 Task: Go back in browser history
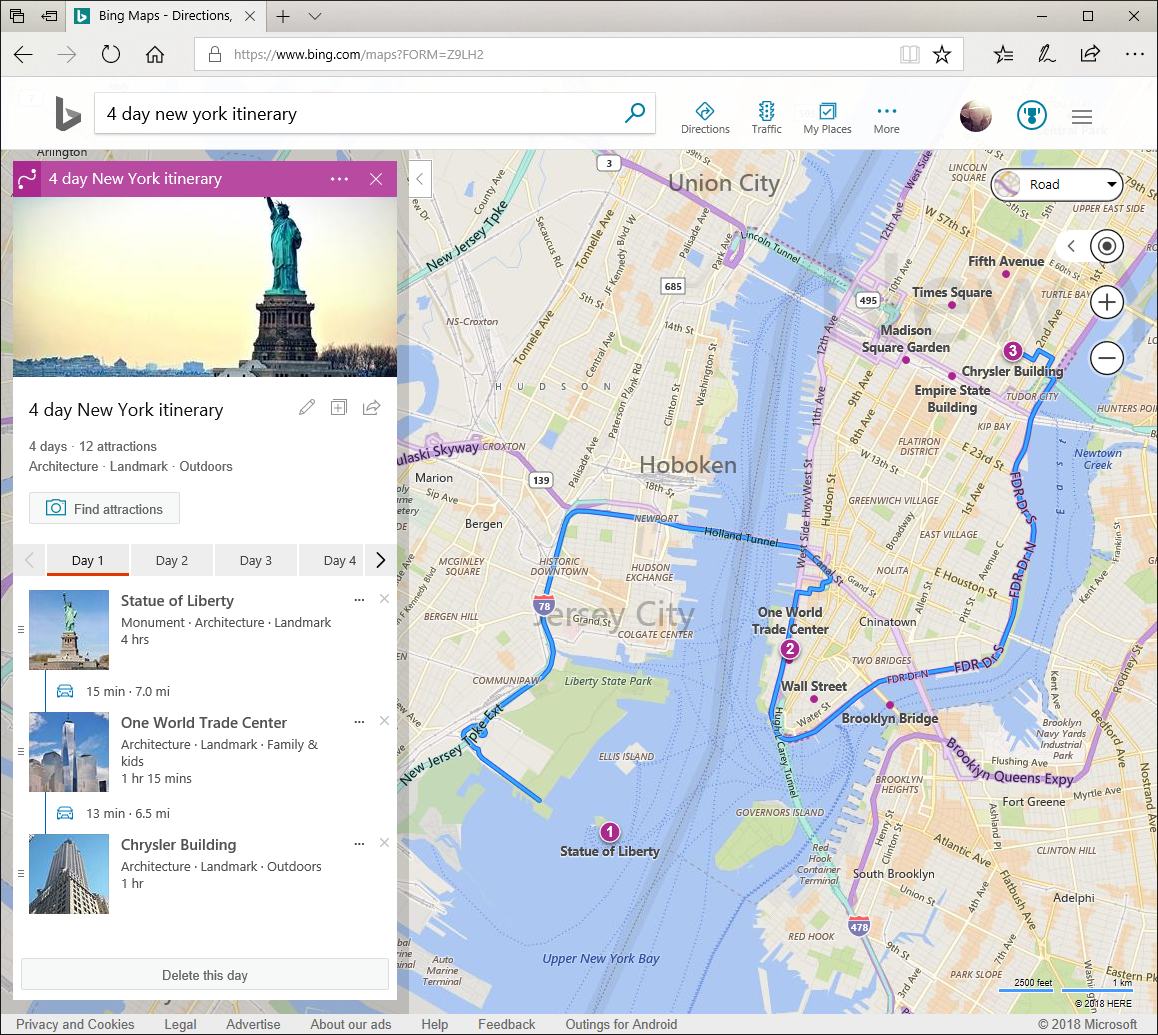(24, 54)
